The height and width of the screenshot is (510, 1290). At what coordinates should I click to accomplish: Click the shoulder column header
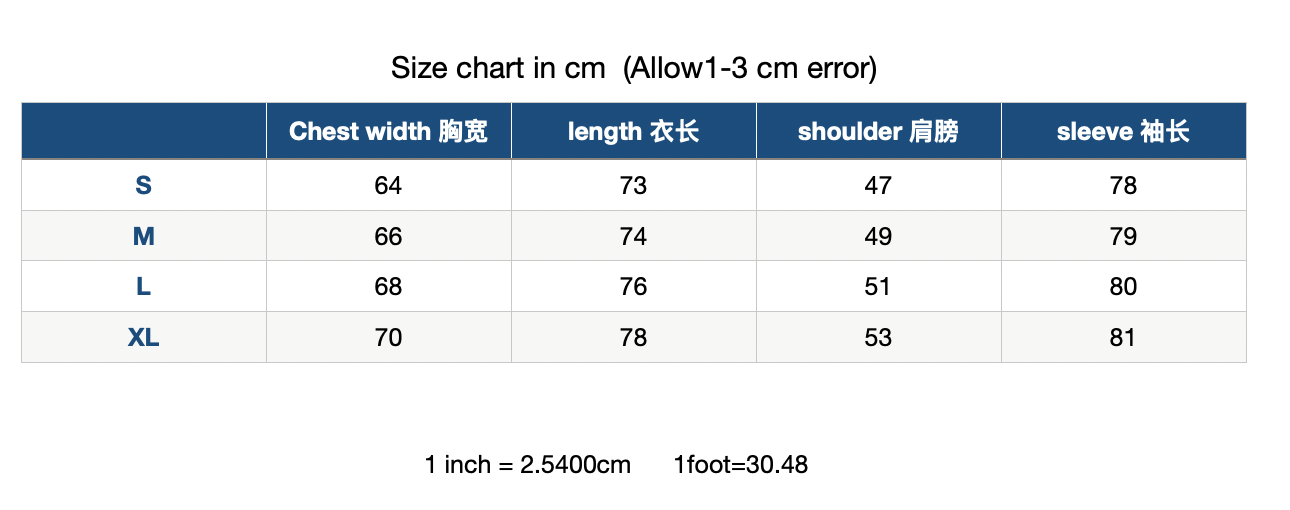(x=878, y=131)
